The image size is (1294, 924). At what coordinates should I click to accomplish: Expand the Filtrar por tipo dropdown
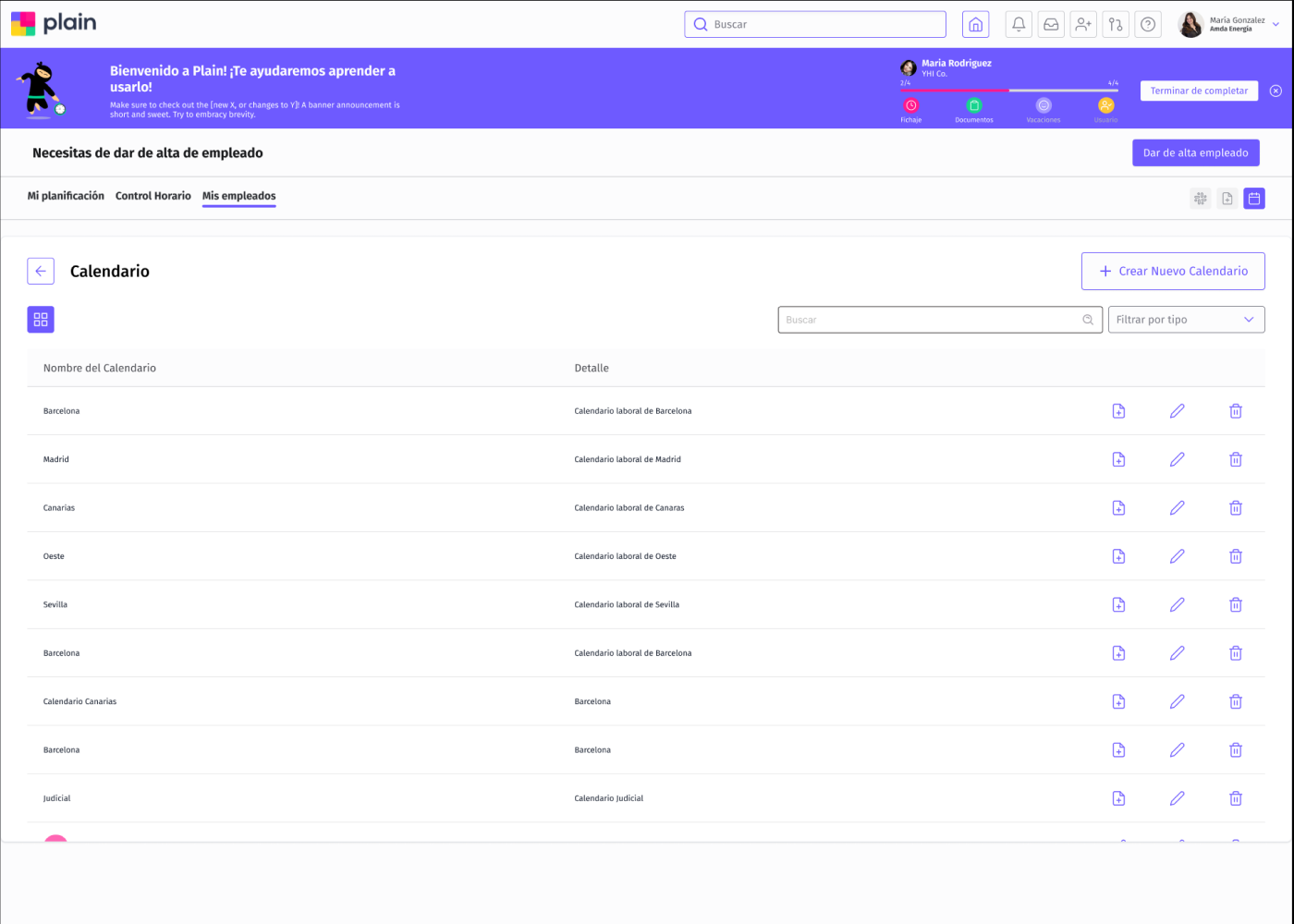(x=1186, y=320)
